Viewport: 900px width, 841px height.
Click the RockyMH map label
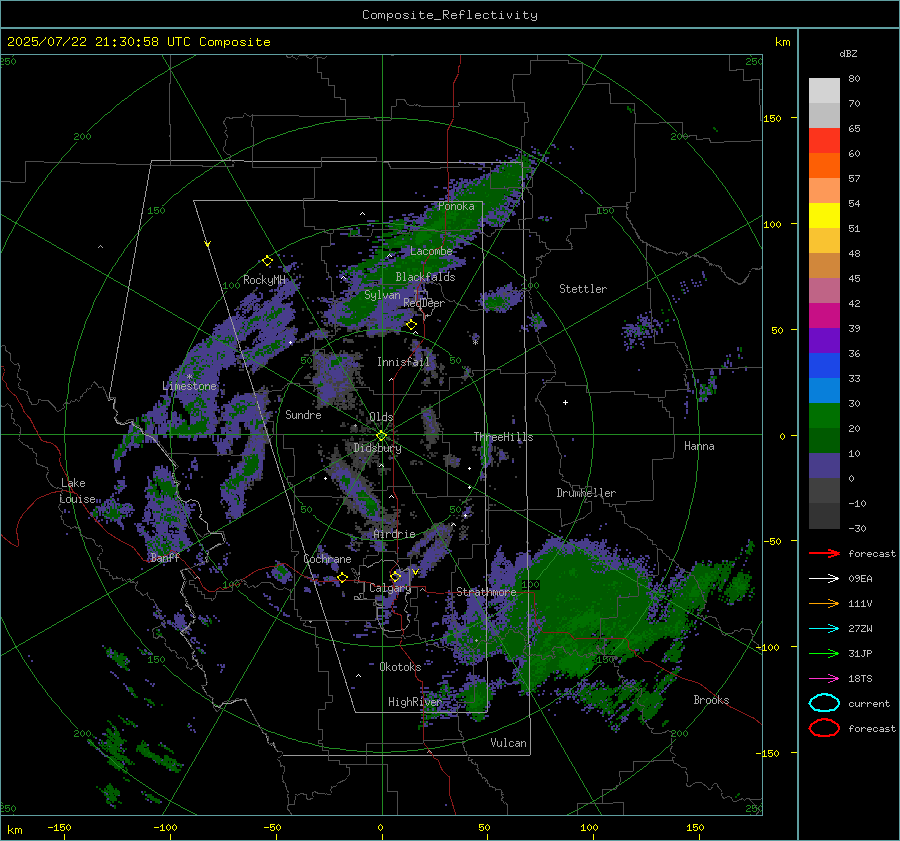point(264,280)
